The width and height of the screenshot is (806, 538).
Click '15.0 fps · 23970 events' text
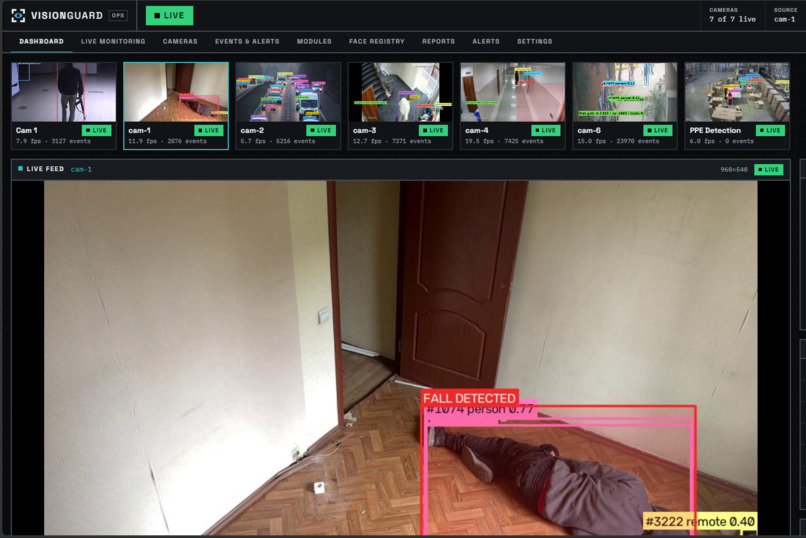(618, 141)
